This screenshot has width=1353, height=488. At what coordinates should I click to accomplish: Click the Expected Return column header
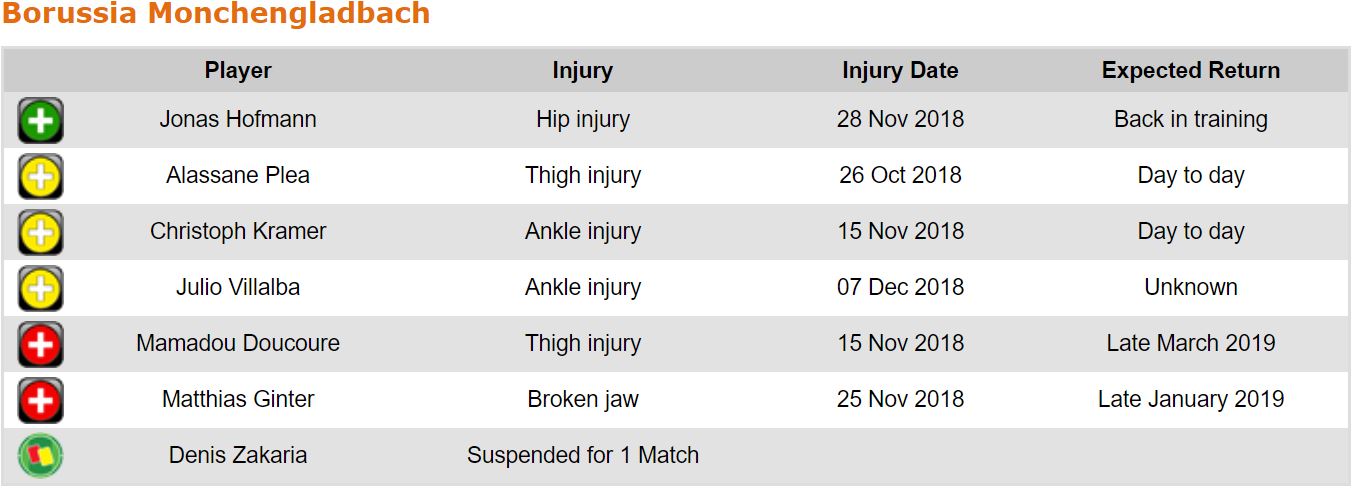(1190, 70)
